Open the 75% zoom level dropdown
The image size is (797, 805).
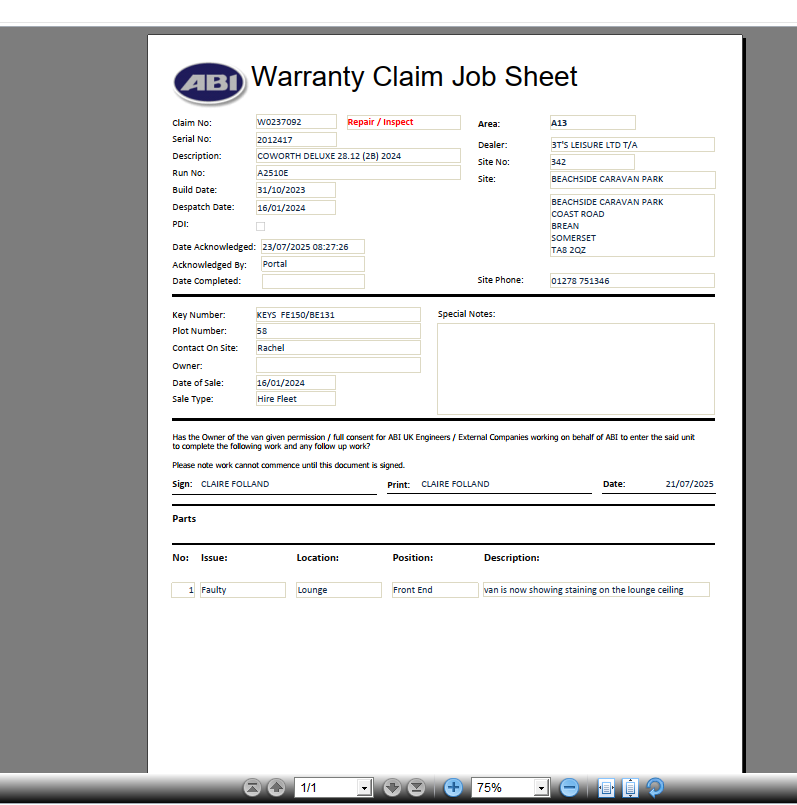(x=541, y=788)
